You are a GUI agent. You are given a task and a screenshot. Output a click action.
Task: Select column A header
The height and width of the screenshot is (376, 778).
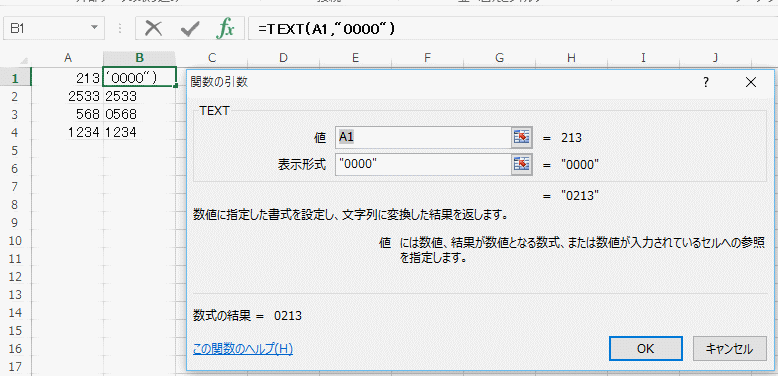tap(68, 58)
